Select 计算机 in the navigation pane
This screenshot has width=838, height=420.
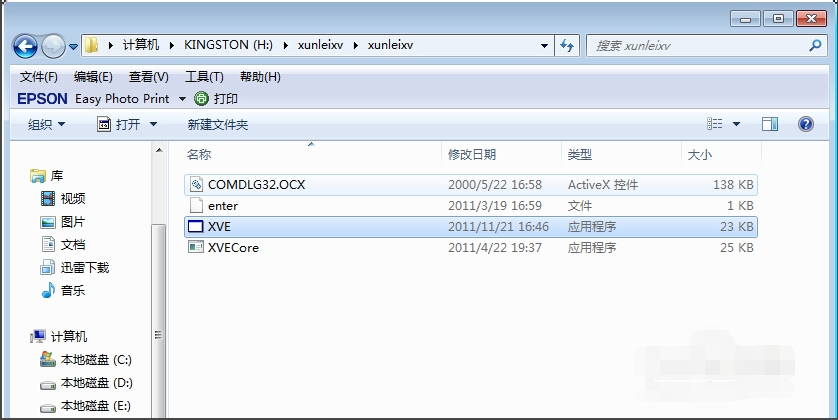59,337
